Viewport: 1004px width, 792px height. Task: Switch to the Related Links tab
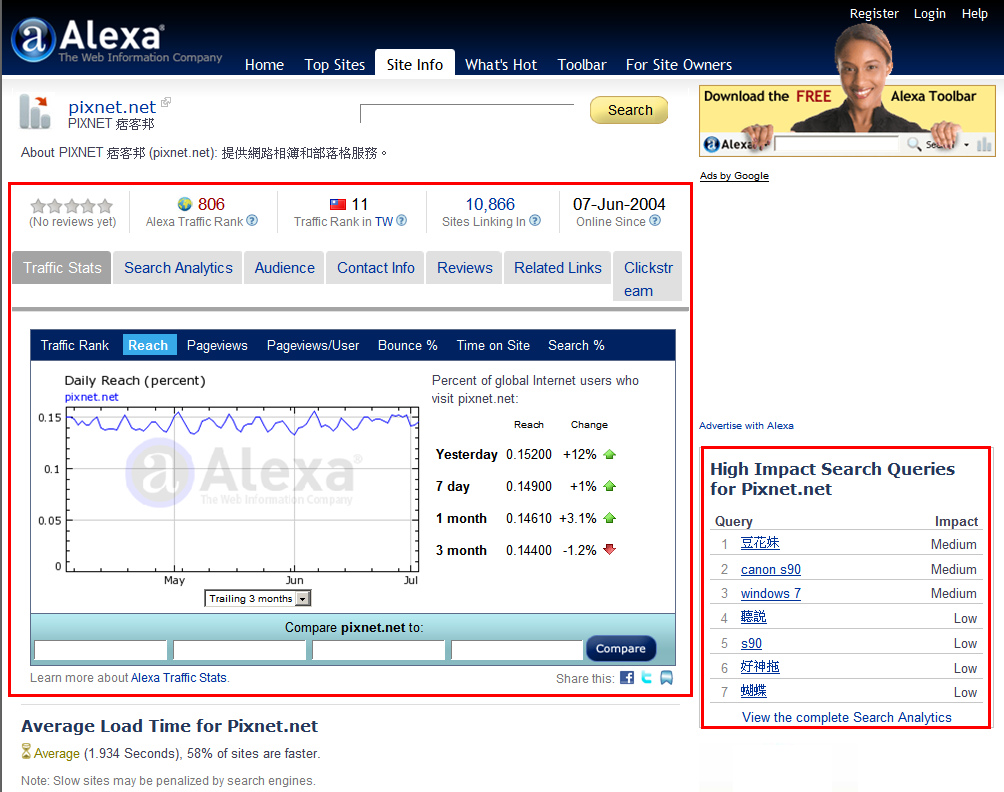tap(558, 268)
